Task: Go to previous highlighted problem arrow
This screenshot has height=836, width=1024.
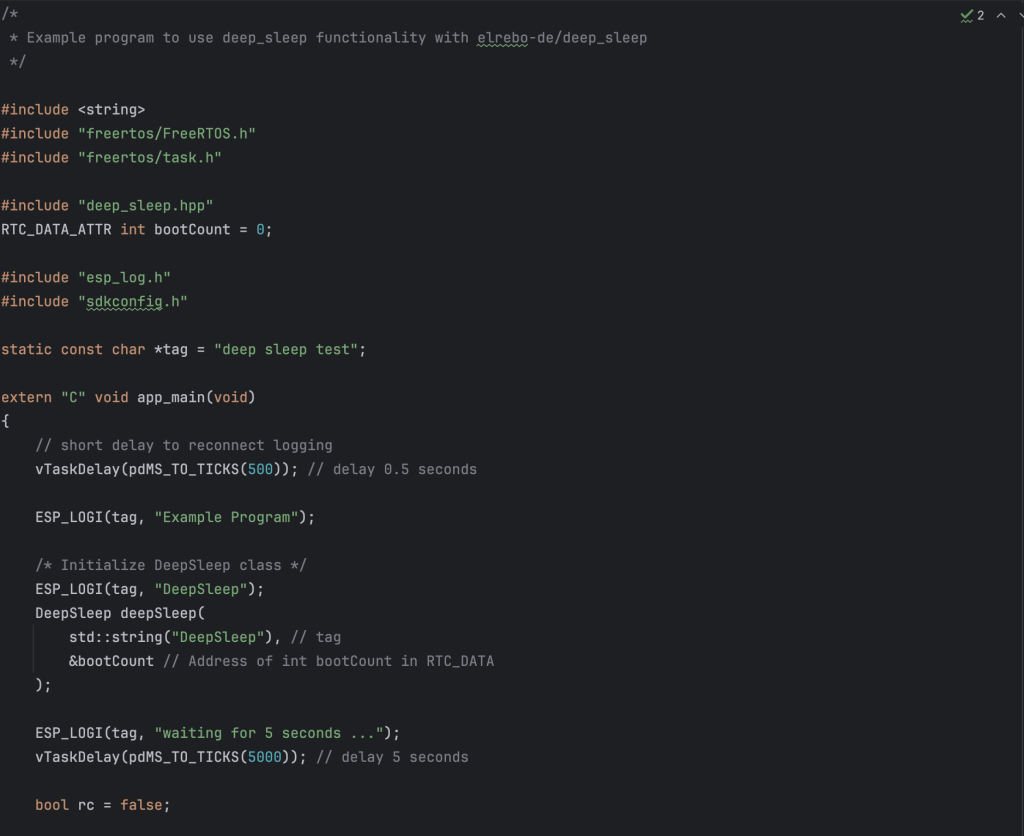Action: click(1000, 15)
